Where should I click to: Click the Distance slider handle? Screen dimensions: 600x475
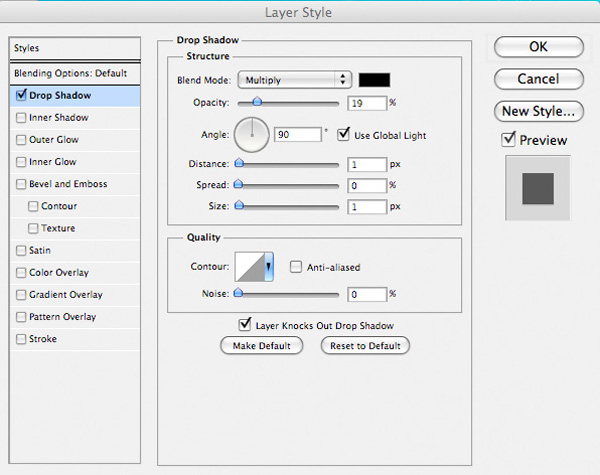[239, 163]
